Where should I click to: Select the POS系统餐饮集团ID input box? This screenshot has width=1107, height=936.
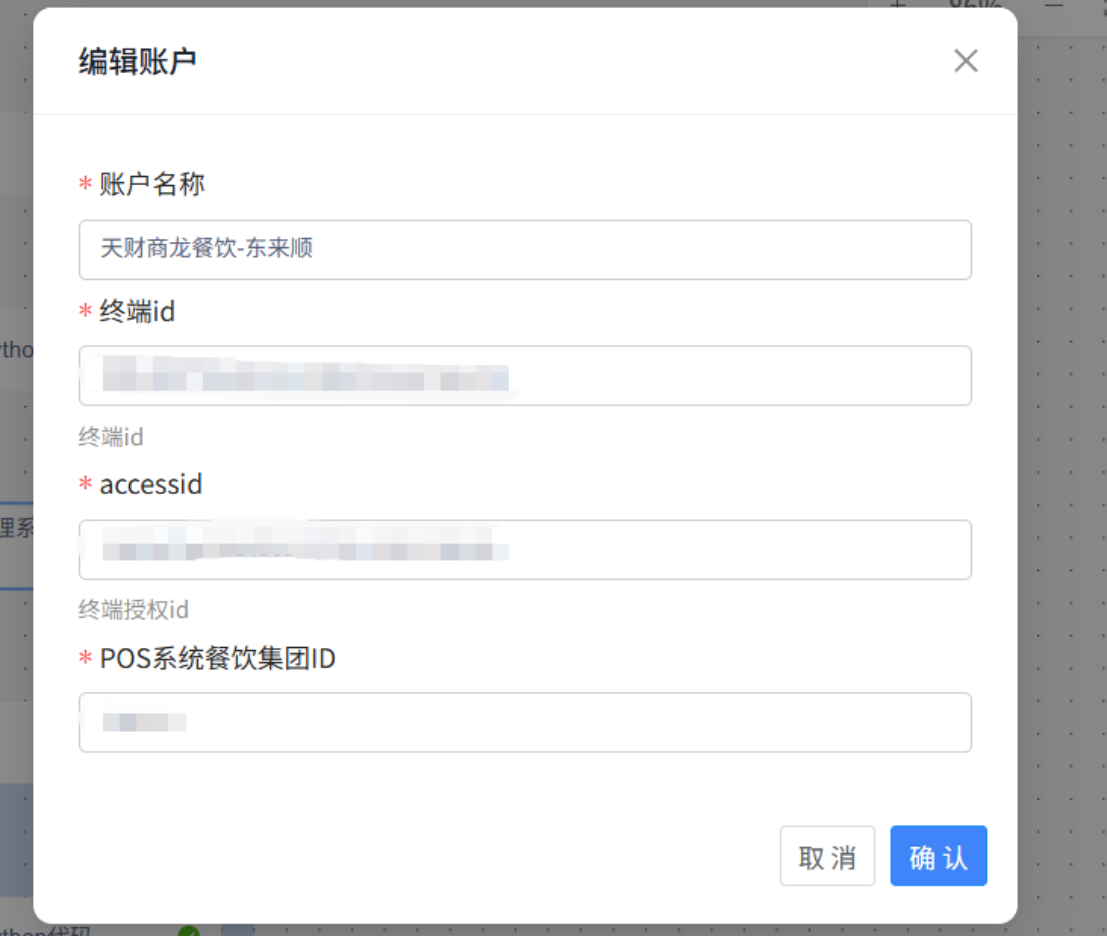point(525,722)
